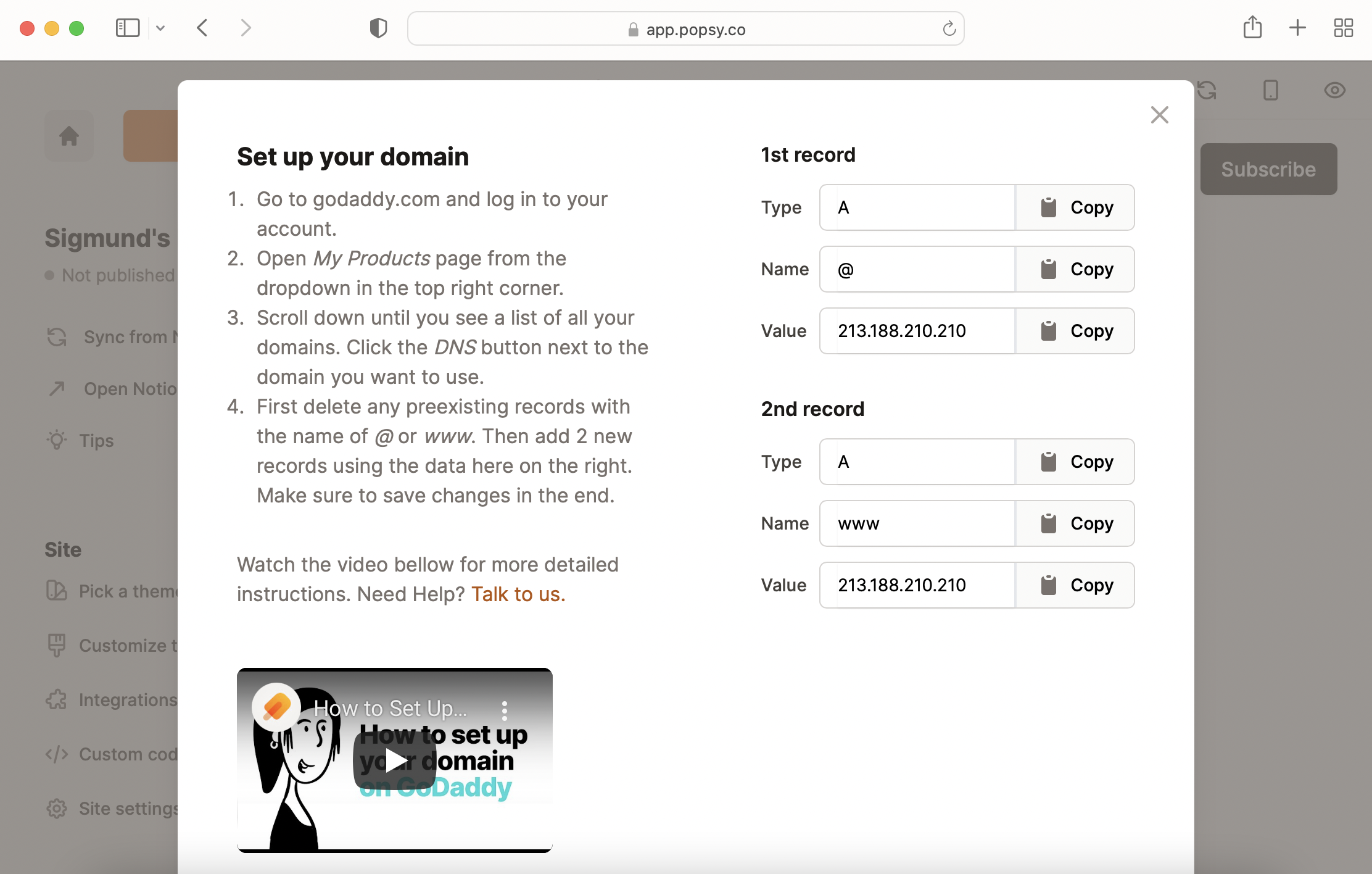Viewport: 1372px width, 874px height.
Task: Copy the 1st record Type value
Action: pos(1075,207)
